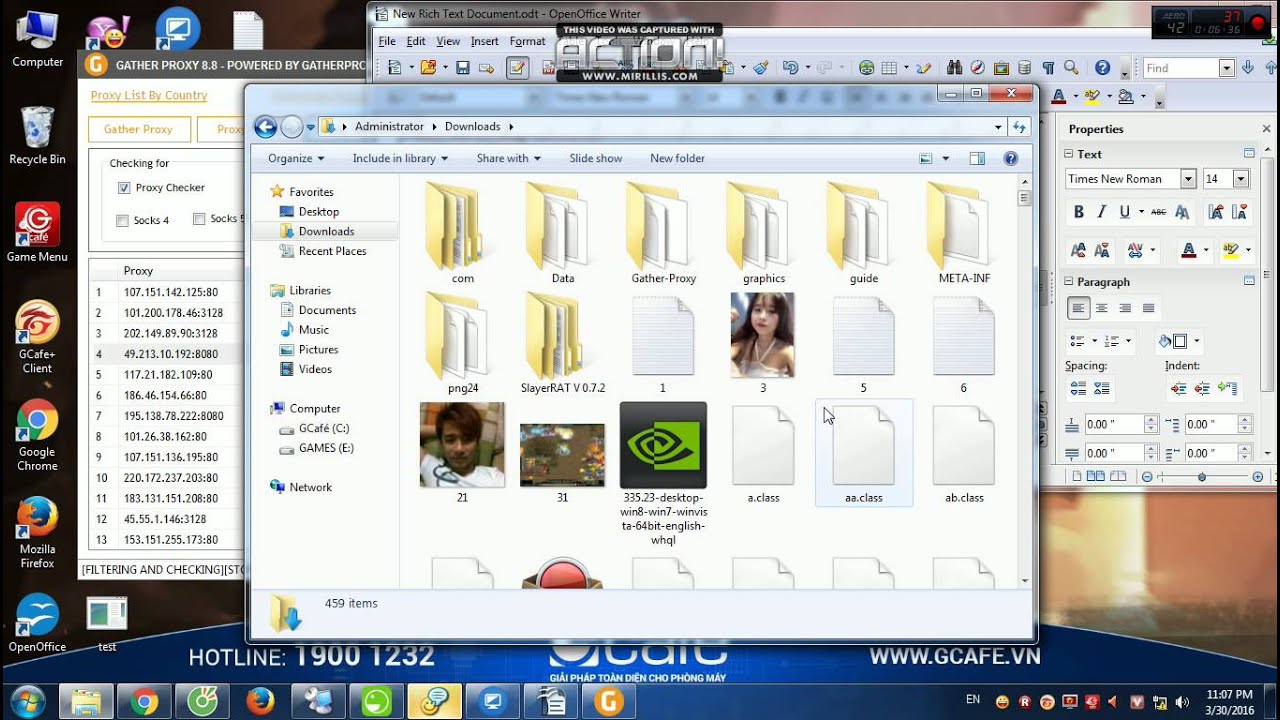
Task: Open Format menu in OpenOffice Writer
Action: click(527, 41)
